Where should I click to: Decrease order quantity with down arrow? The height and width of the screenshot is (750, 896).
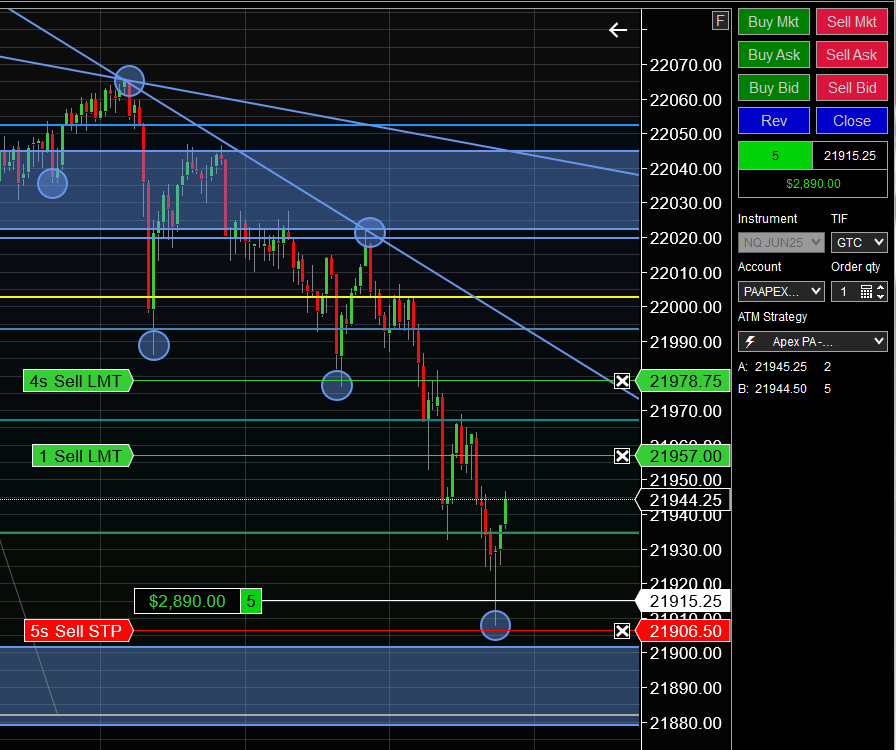(881, 296)
